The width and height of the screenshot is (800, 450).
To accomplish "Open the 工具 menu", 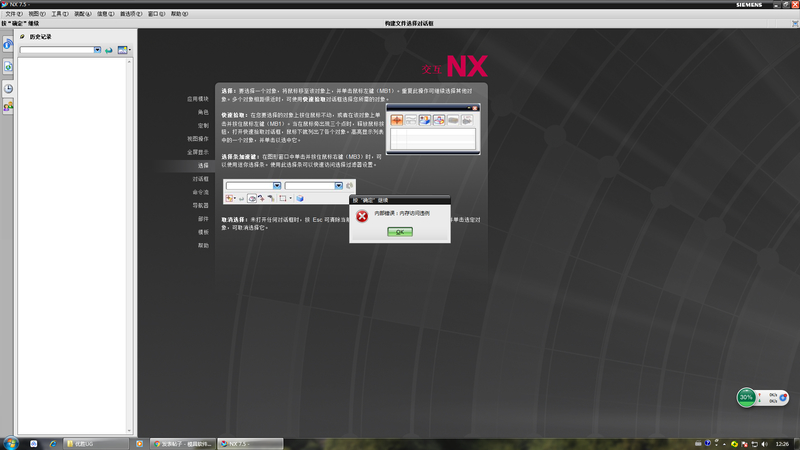I will tap(60, 14).
